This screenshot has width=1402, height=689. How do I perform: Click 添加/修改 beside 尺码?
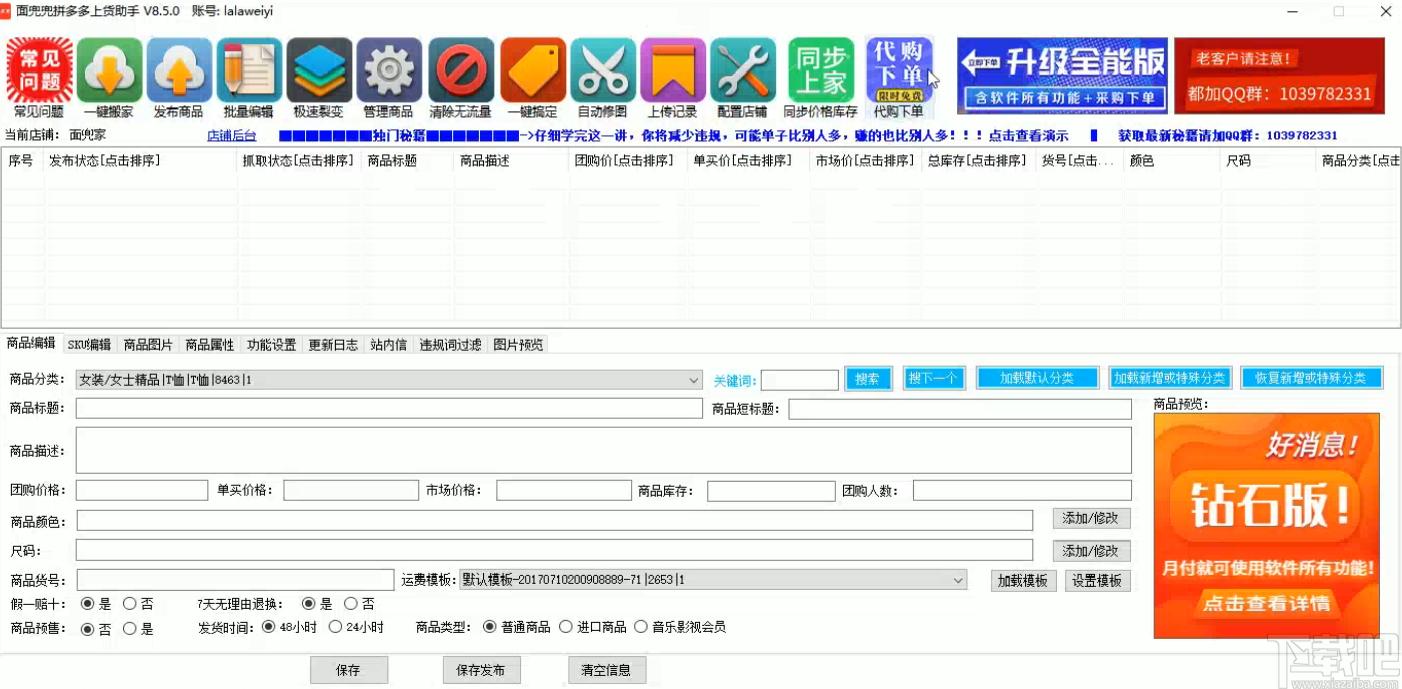1092,551
